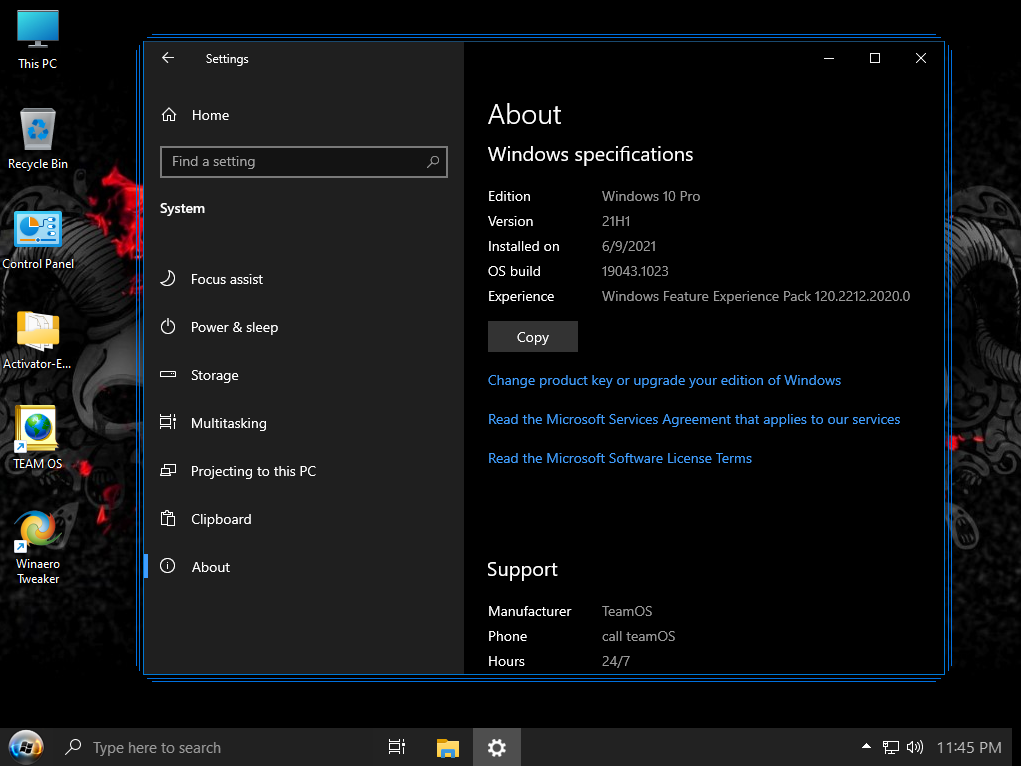
Task: Click the Focus assist moon icon
Action: pos(168,279)
